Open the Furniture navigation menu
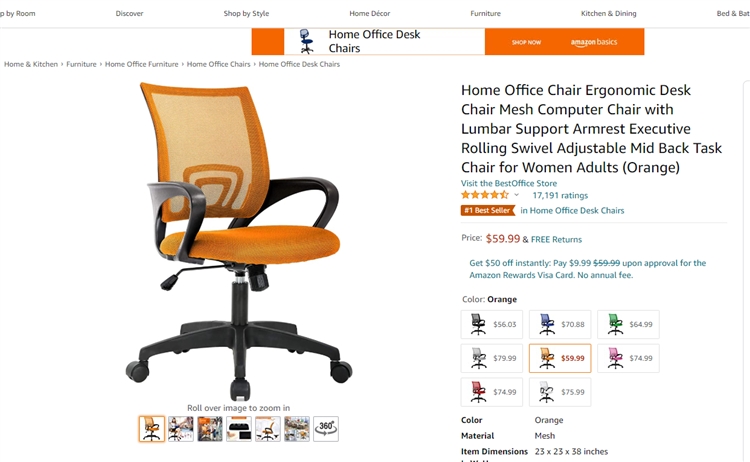Viewport: 750px width, 462px height. [485, 13]
